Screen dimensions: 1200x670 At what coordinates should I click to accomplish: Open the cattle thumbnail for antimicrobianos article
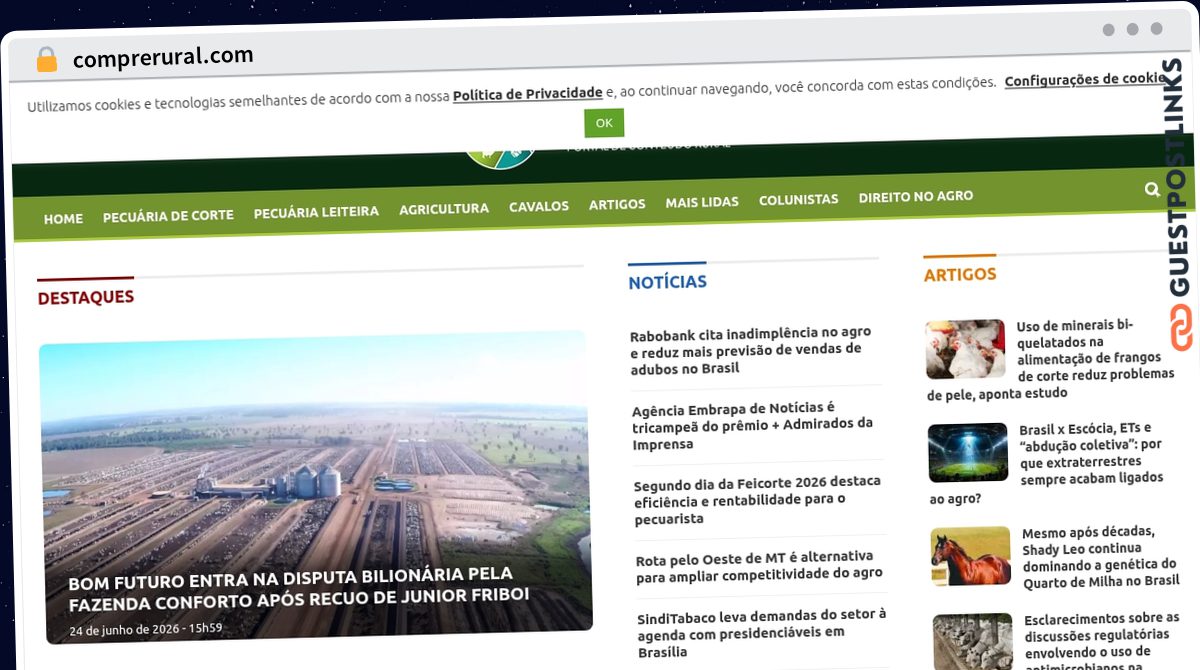pyautogui.click(x=974, y=642)
